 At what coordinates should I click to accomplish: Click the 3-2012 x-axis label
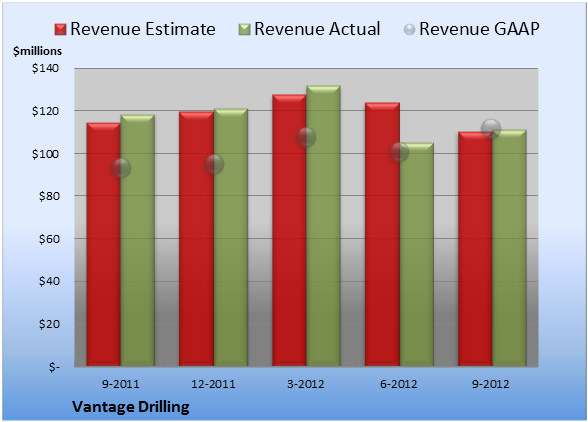(x=306, y=384)
